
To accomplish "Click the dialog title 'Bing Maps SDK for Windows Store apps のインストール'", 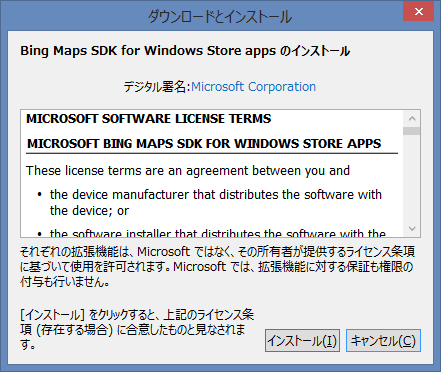I will tap(185, 51).
